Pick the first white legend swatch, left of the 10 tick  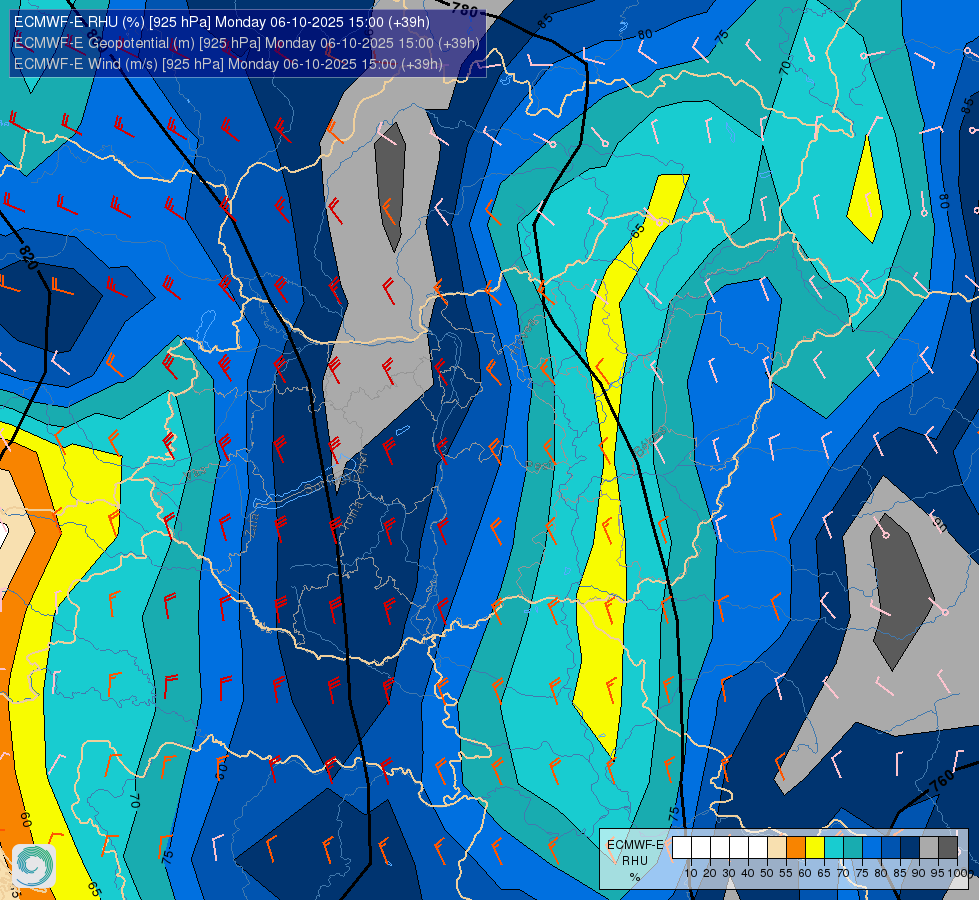pyautogui.click(x=682, y=848)
